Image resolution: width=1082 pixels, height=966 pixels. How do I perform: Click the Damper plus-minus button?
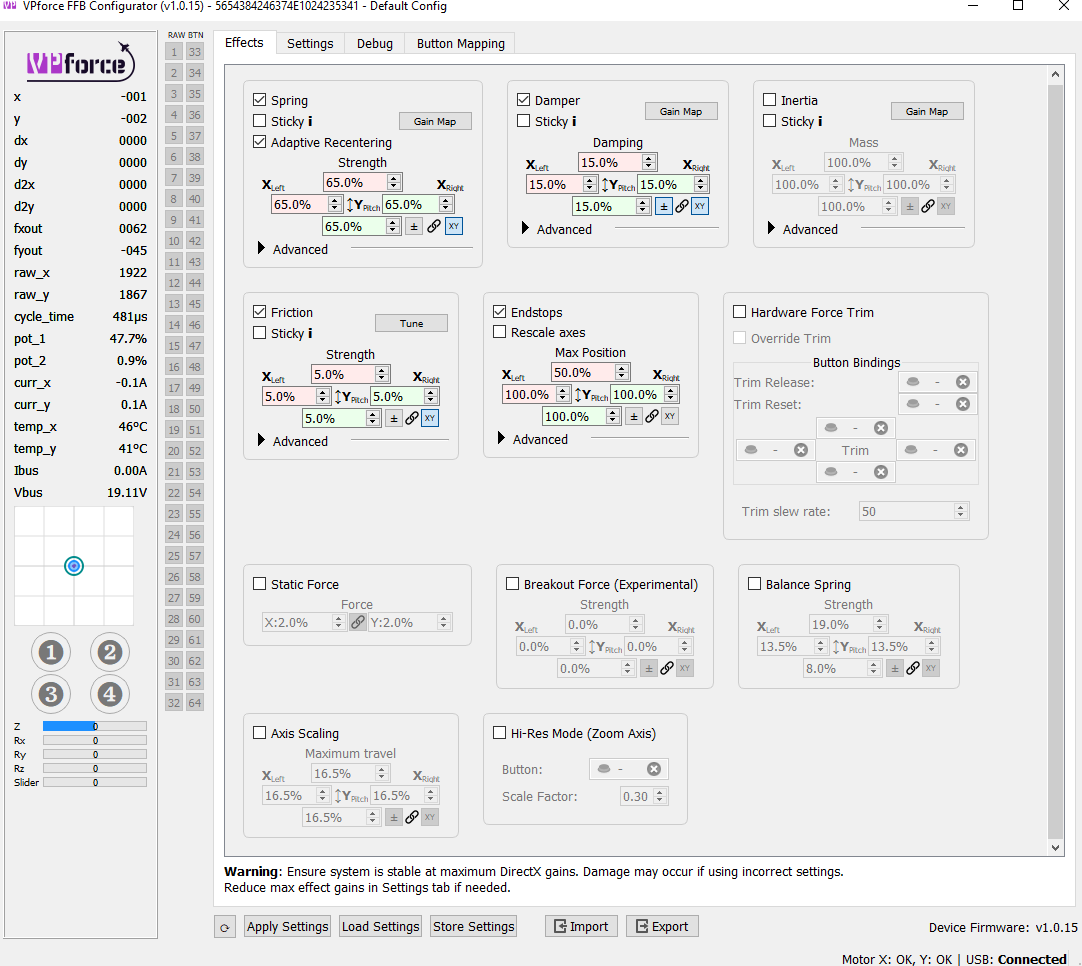(x=664, y=206)
